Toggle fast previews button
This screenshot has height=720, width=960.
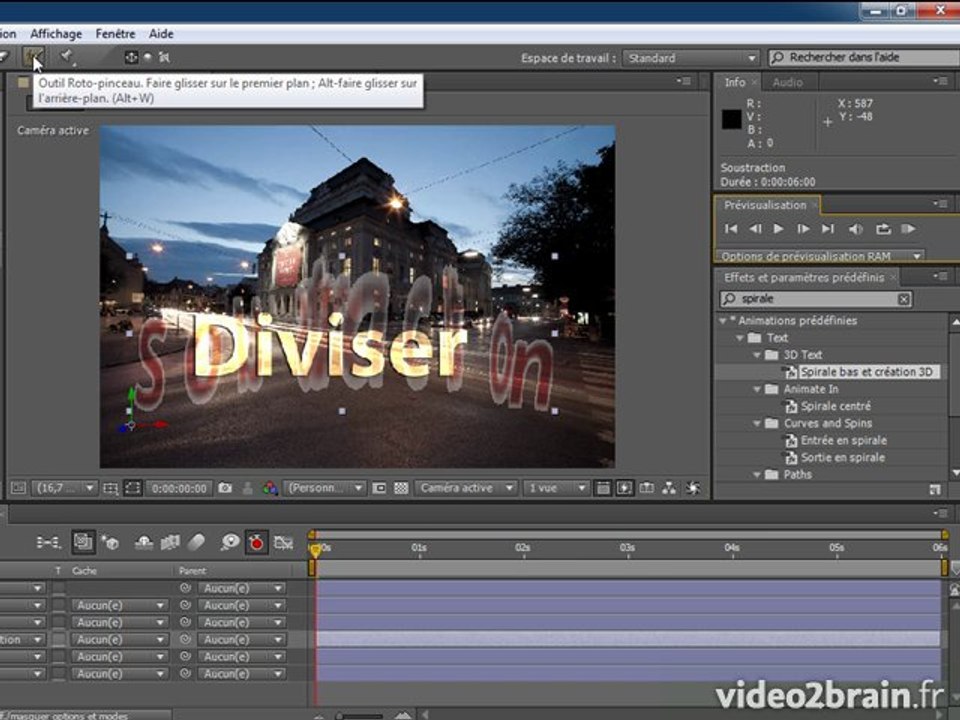click(624, 488)
